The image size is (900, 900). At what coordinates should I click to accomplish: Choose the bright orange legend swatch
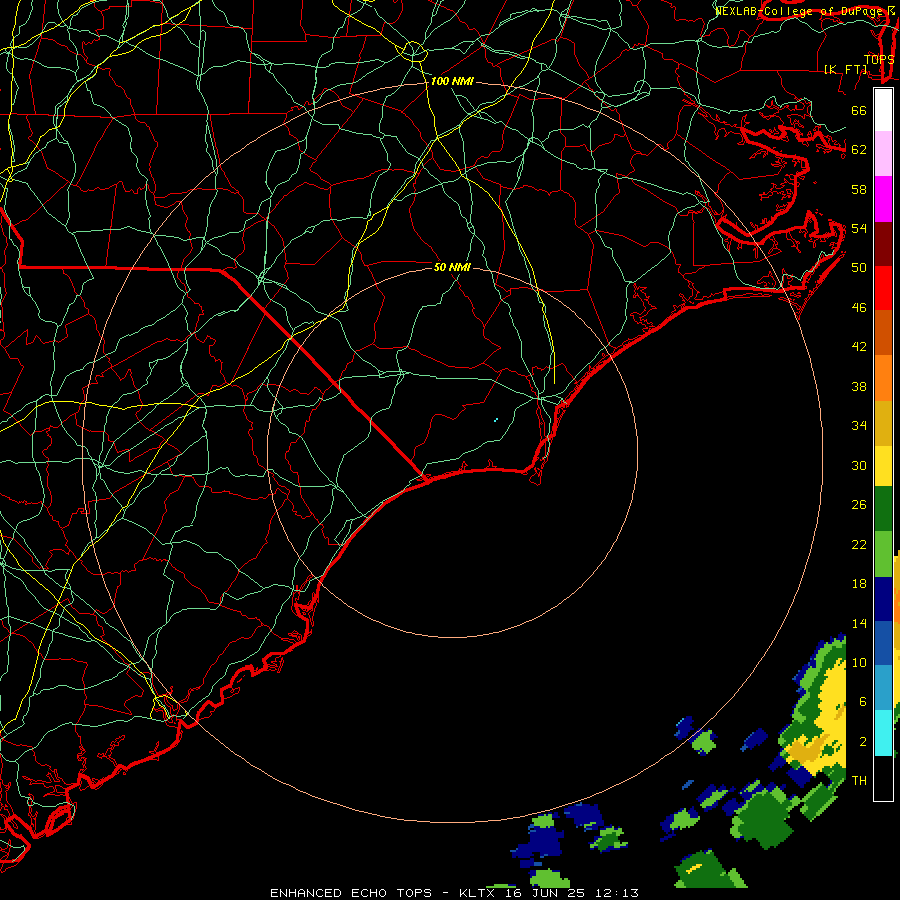(x=883, y=378)
